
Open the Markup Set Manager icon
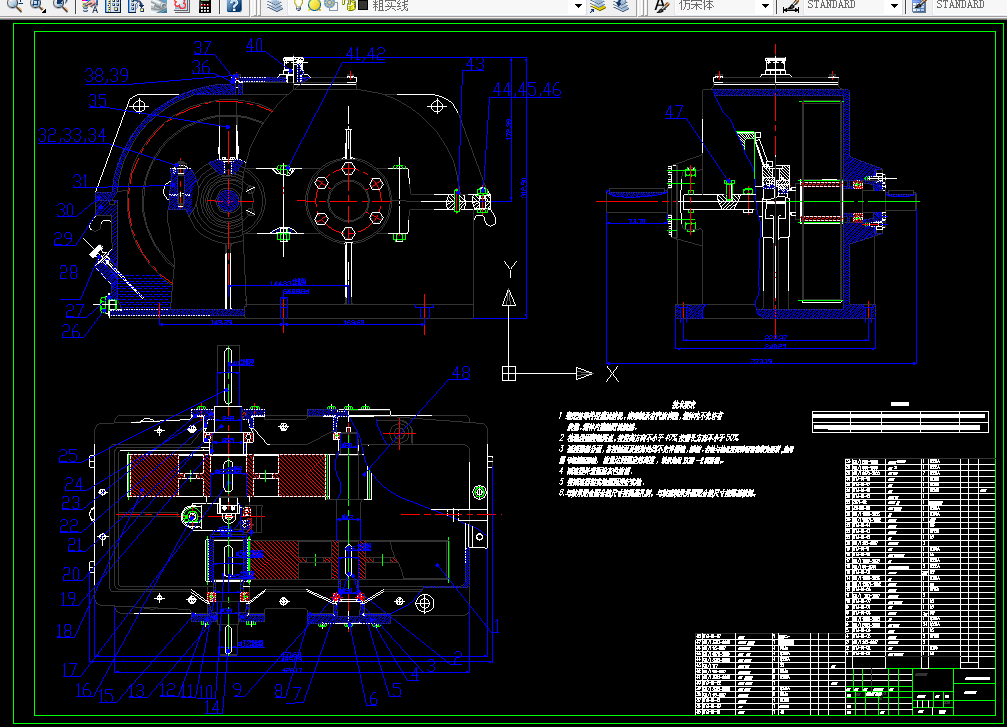coord(181,6)
